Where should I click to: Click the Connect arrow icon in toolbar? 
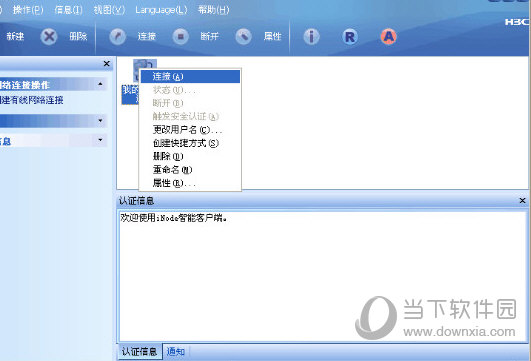[x=118, y=36]
